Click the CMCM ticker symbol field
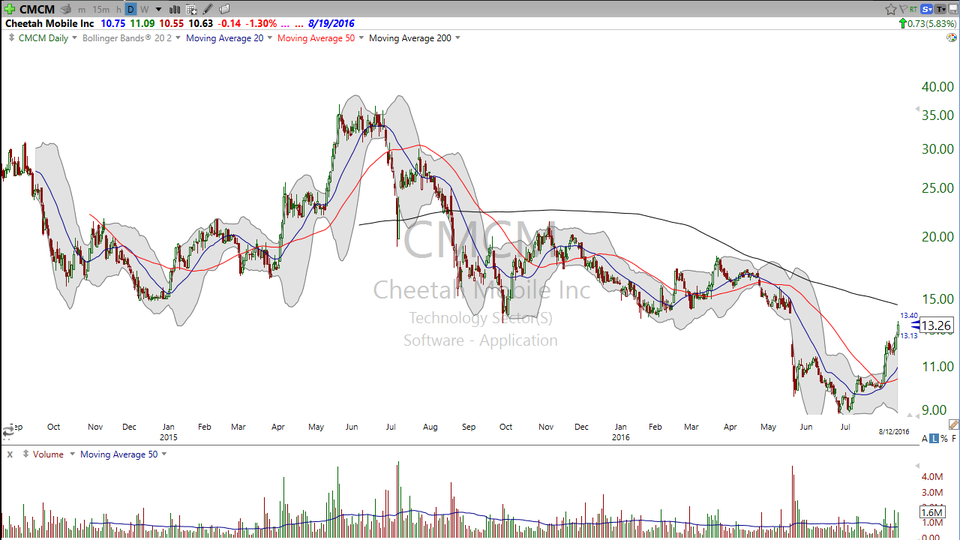 pyautogui.click(x=37, y=9)
